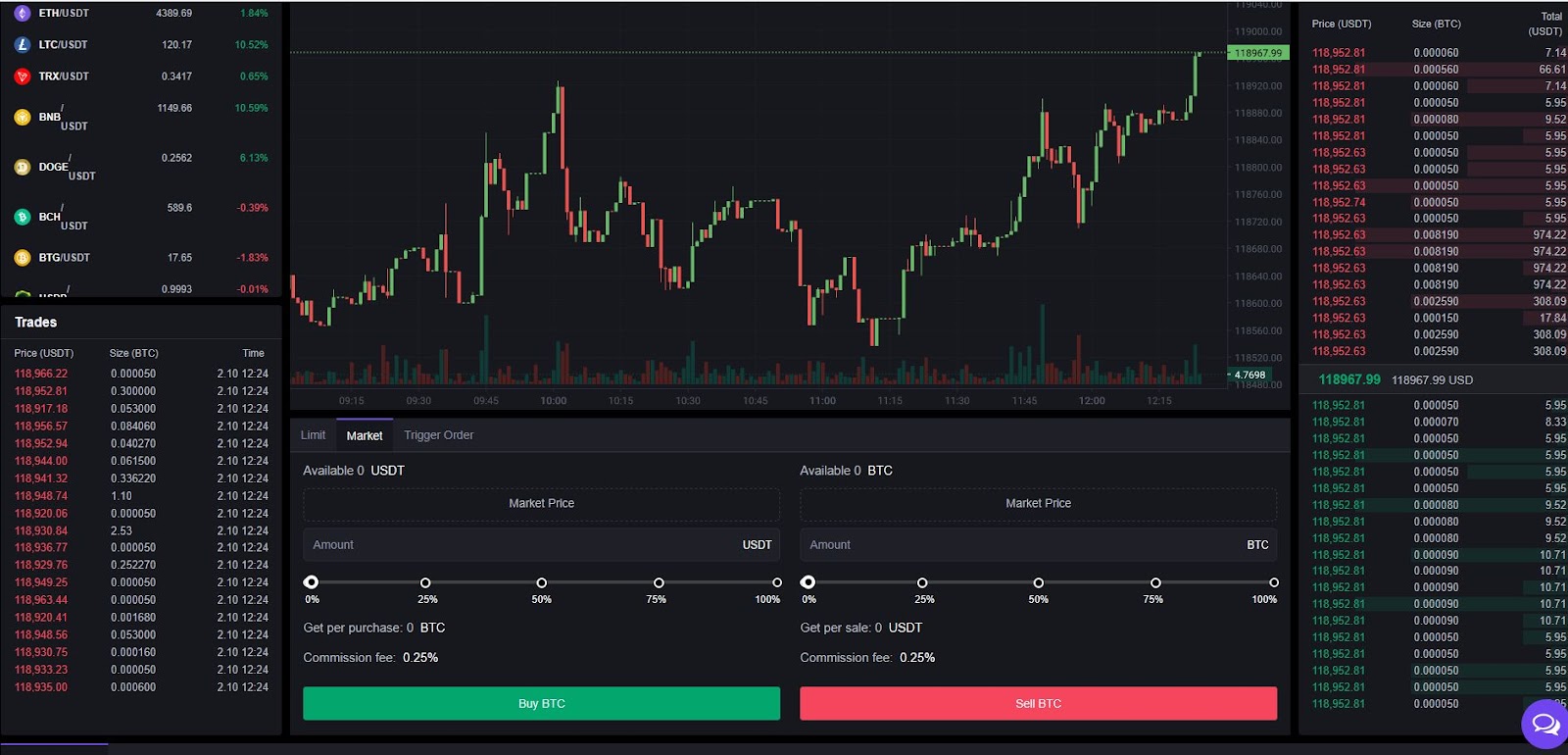Click the current price label 118967.99 on chart
The image size is (1568, 755).
coord(1257,53)
